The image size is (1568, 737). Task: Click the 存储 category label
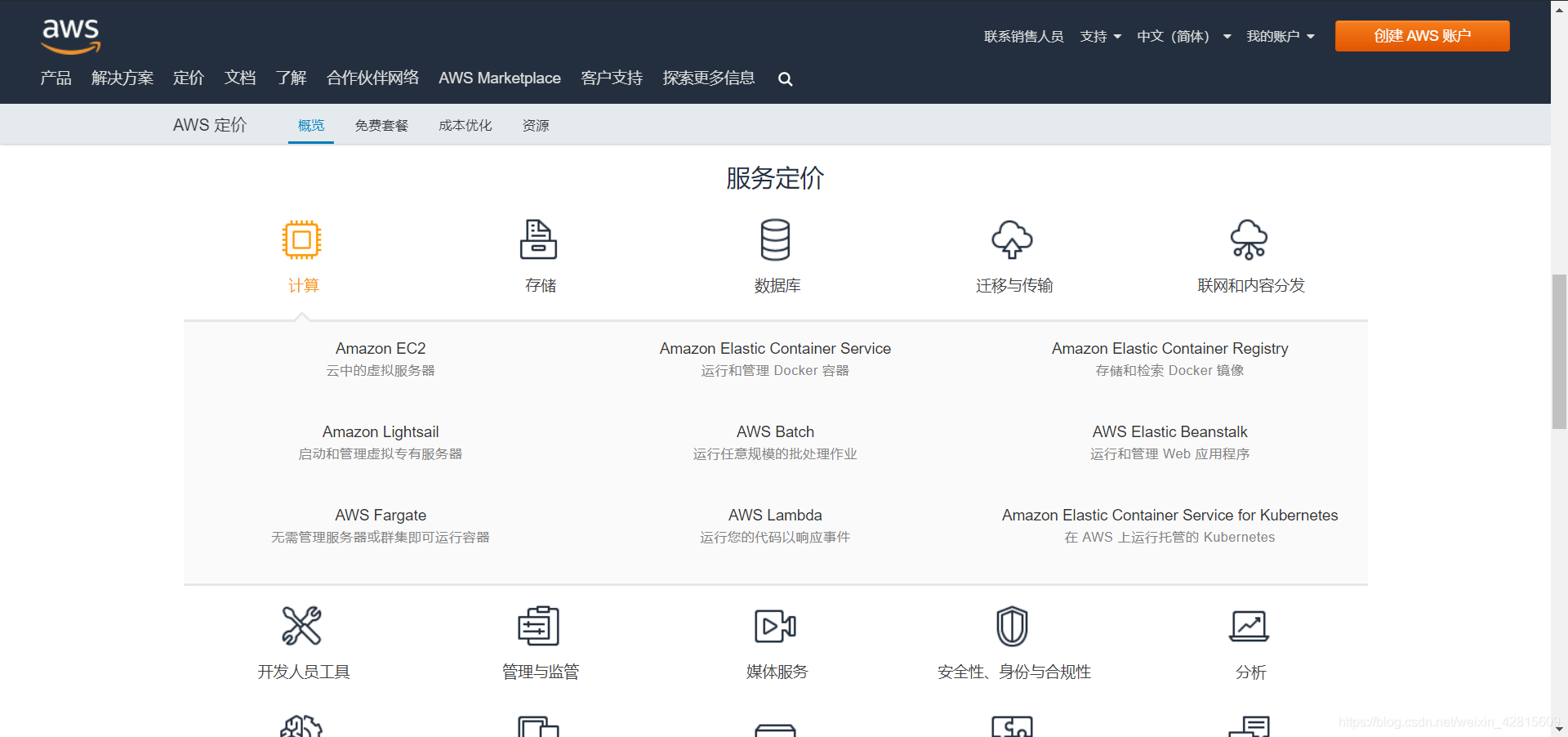pyautogui.click(x=541, y=285)
